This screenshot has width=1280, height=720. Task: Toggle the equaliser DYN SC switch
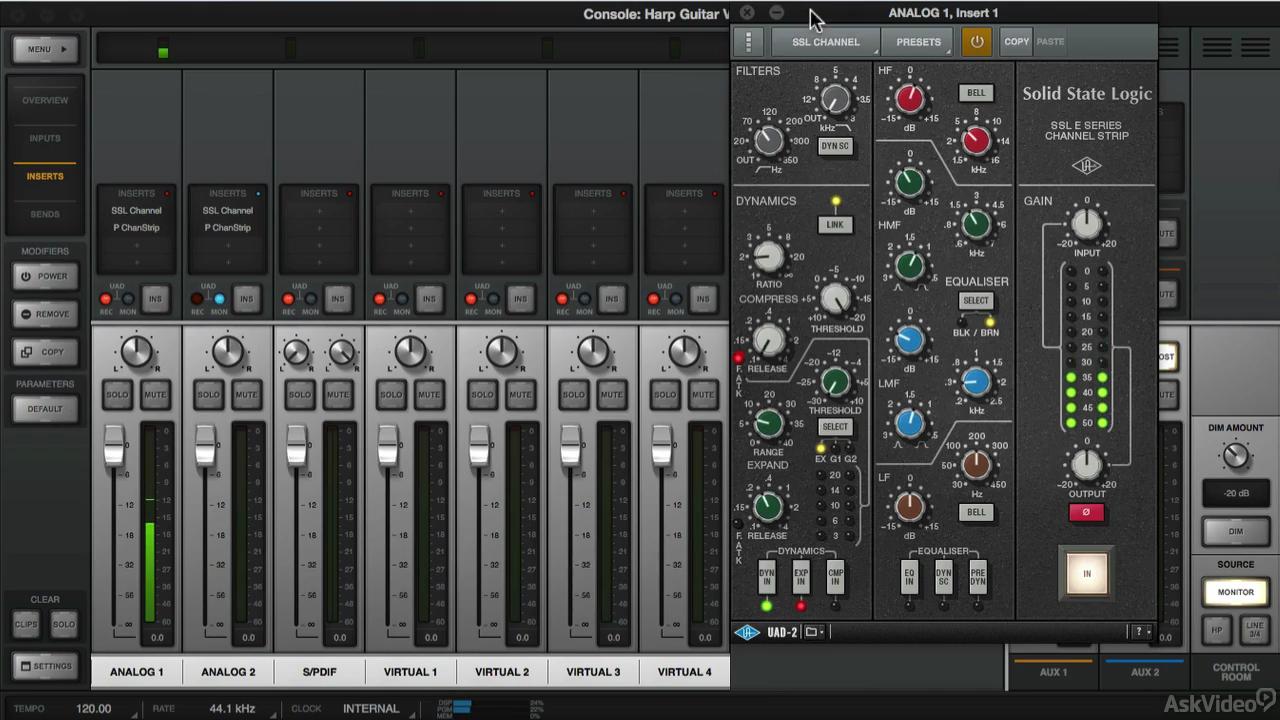pyautogui.click(x=943, y=577)
